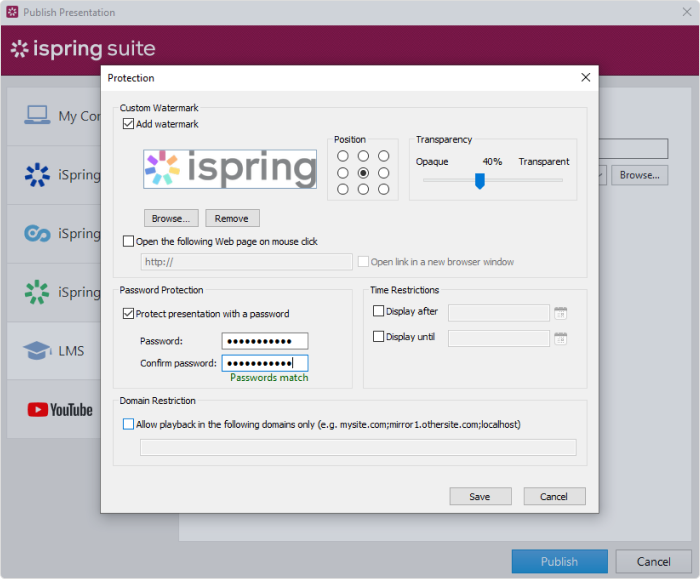Open the YouTube publishing tab
The width and height of the screenshot is (700, 579).
point(54,409)
